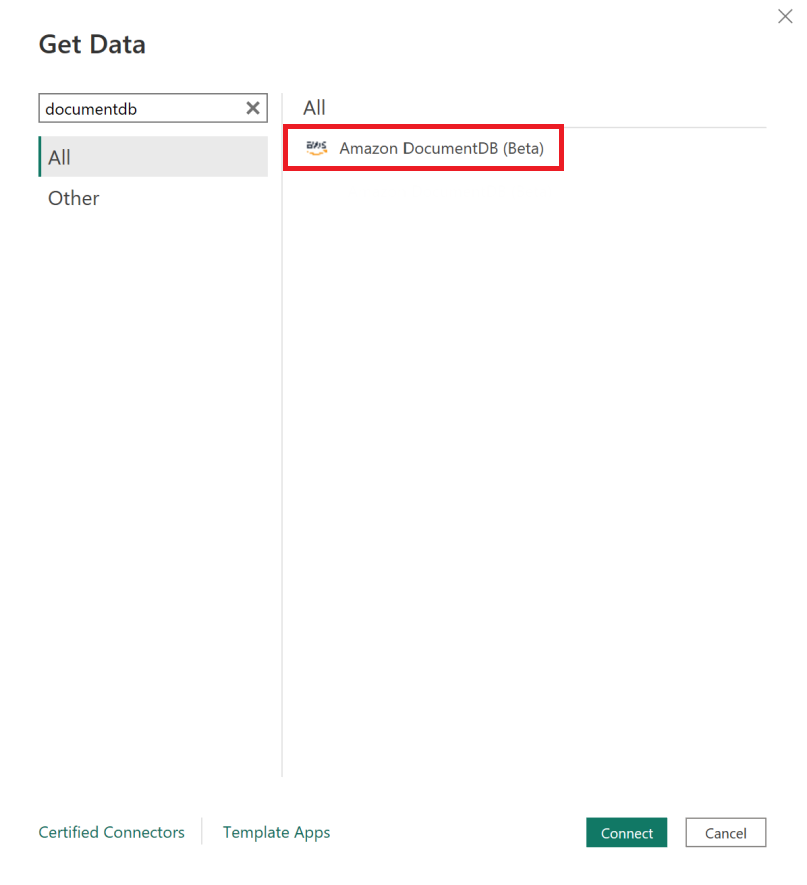807x885 pixels.
Task: Click the AWS logo beside the connector name
Action: (316, 147)
